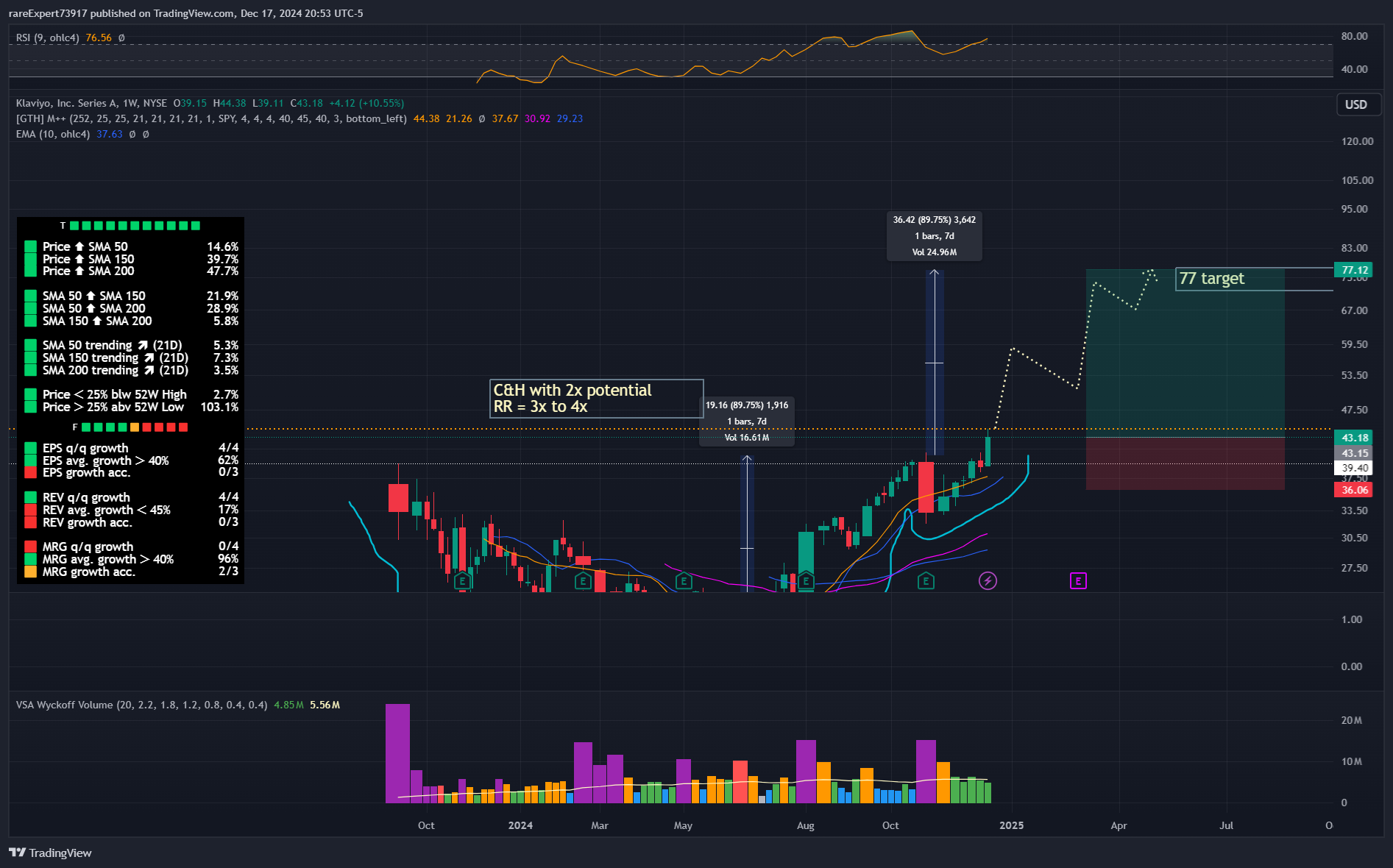Click the Jul label on the time axis
Viewport: 1393px width, 868px height.
(1226, 825)
